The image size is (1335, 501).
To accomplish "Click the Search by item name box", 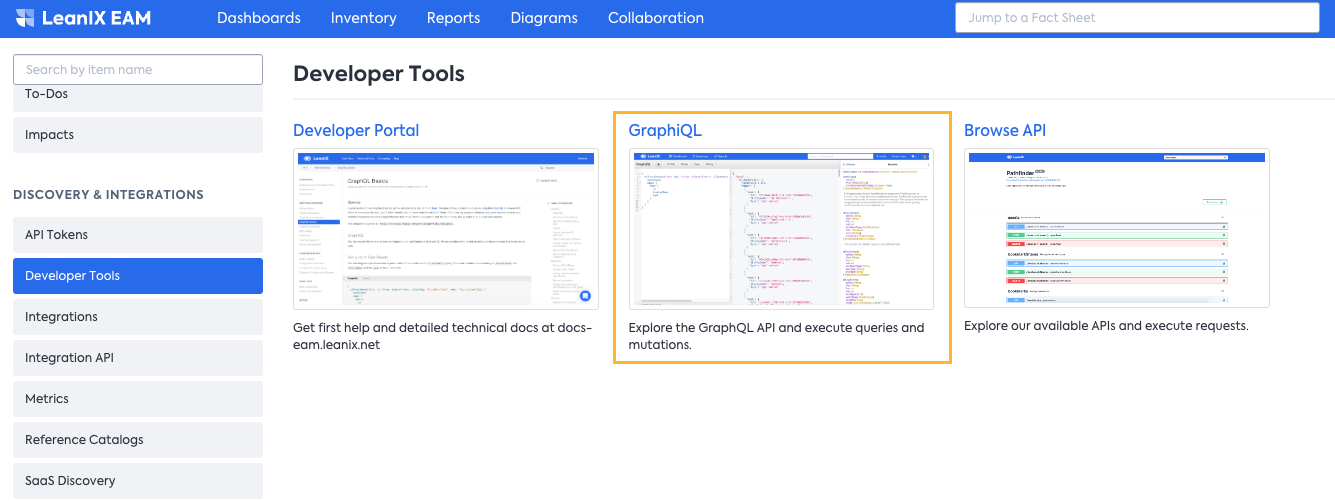I will tap(138, 70).
